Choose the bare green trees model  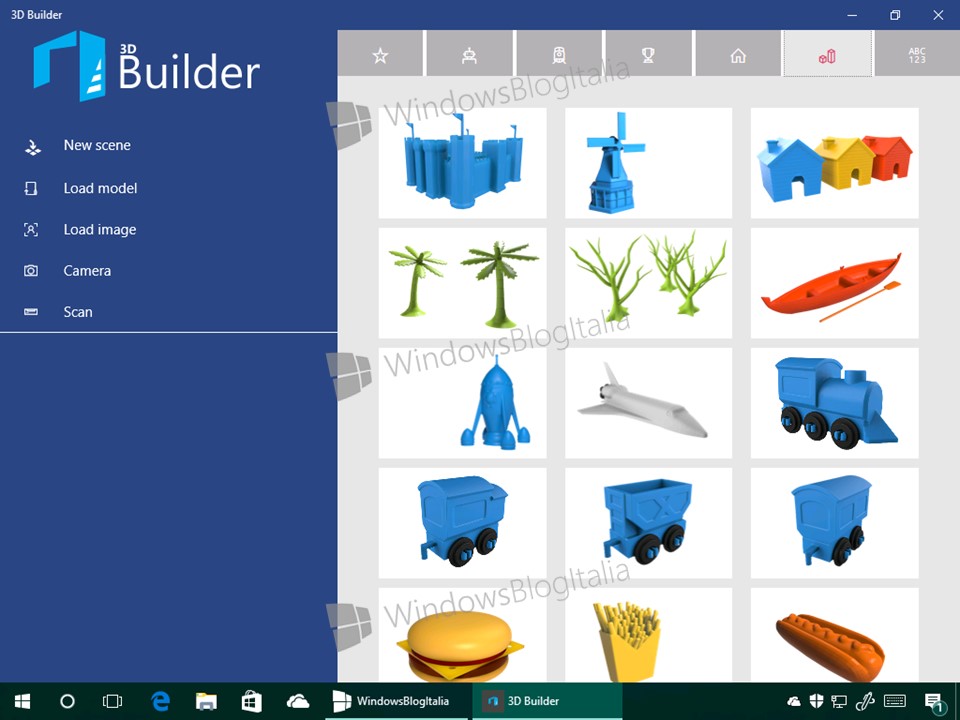[x=648, y=283]
